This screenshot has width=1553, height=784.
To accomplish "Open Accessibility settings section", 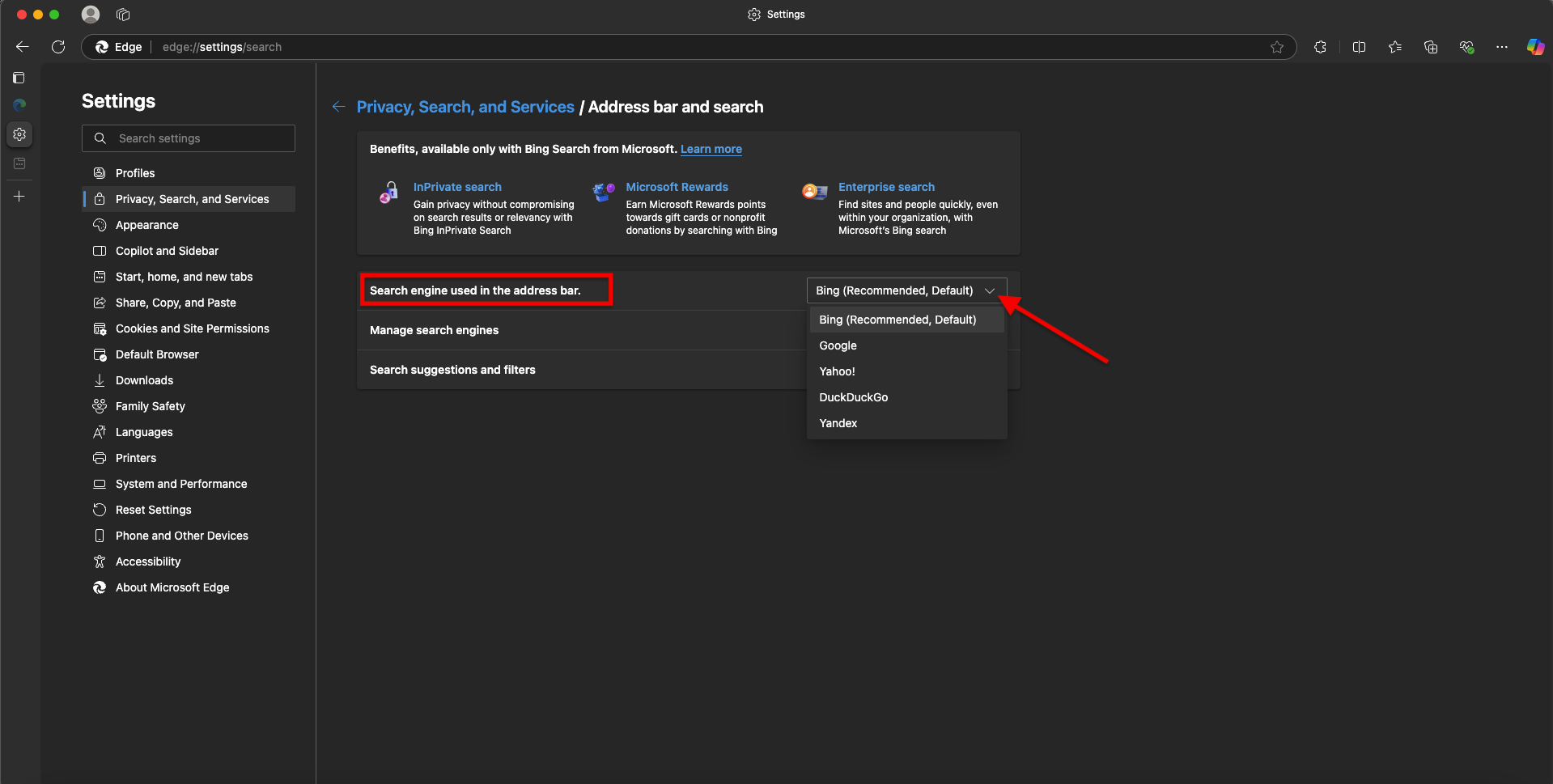I will 189,562.
